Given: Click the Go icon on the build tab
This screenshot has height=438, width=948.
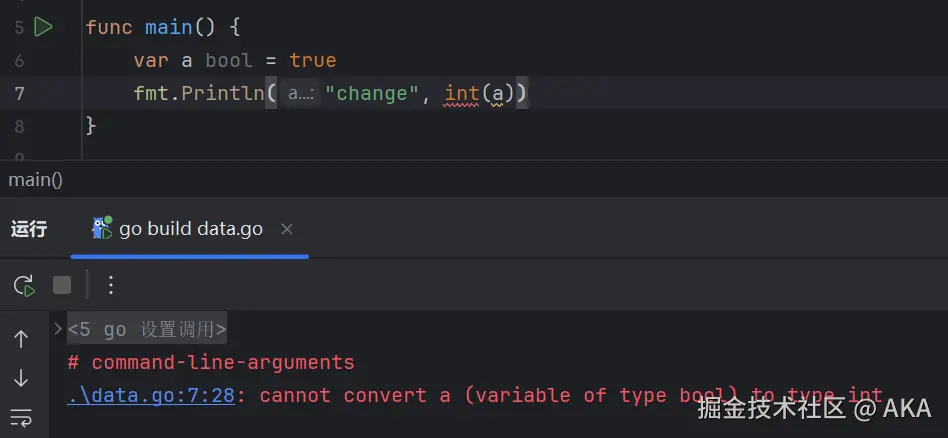Looking at the screenshot, I should pyautogui.click(x=102, y=228).
